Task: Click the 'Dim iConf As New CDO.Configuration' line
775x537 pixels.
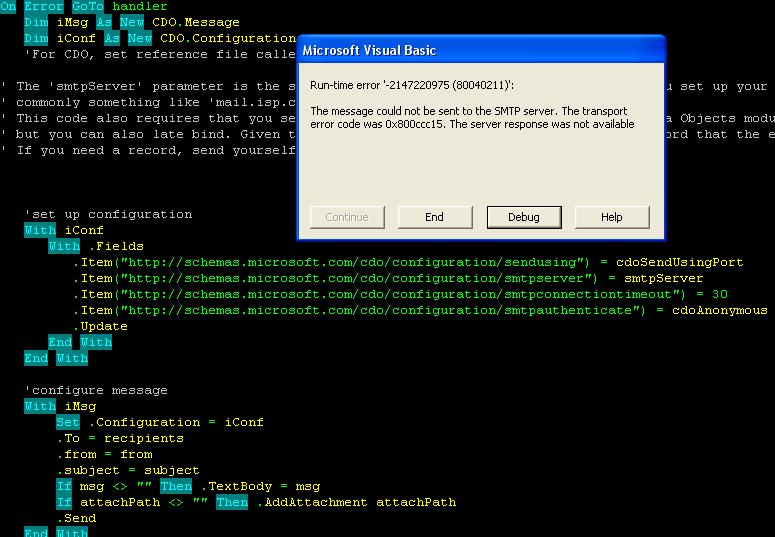Action: coord(160,38)
